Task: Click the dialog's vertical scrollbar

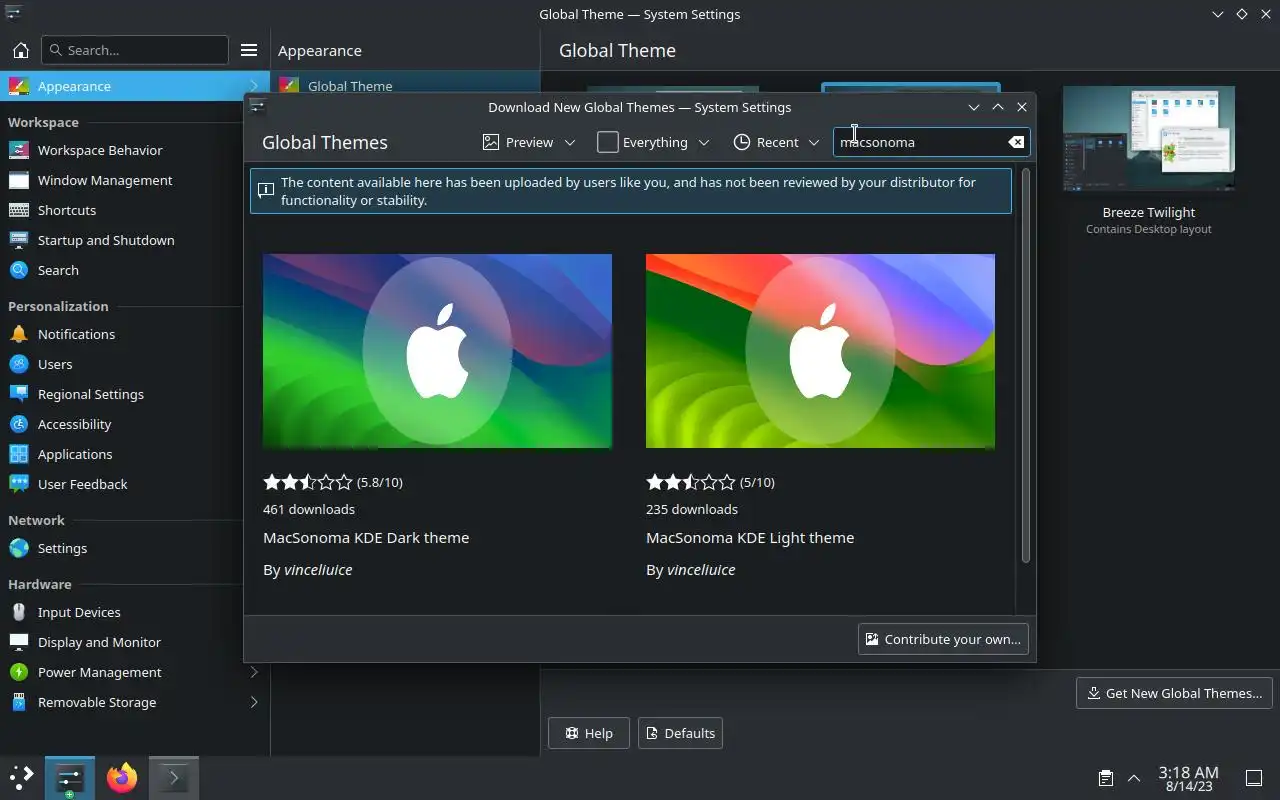Action: (x=1025, y=365)
